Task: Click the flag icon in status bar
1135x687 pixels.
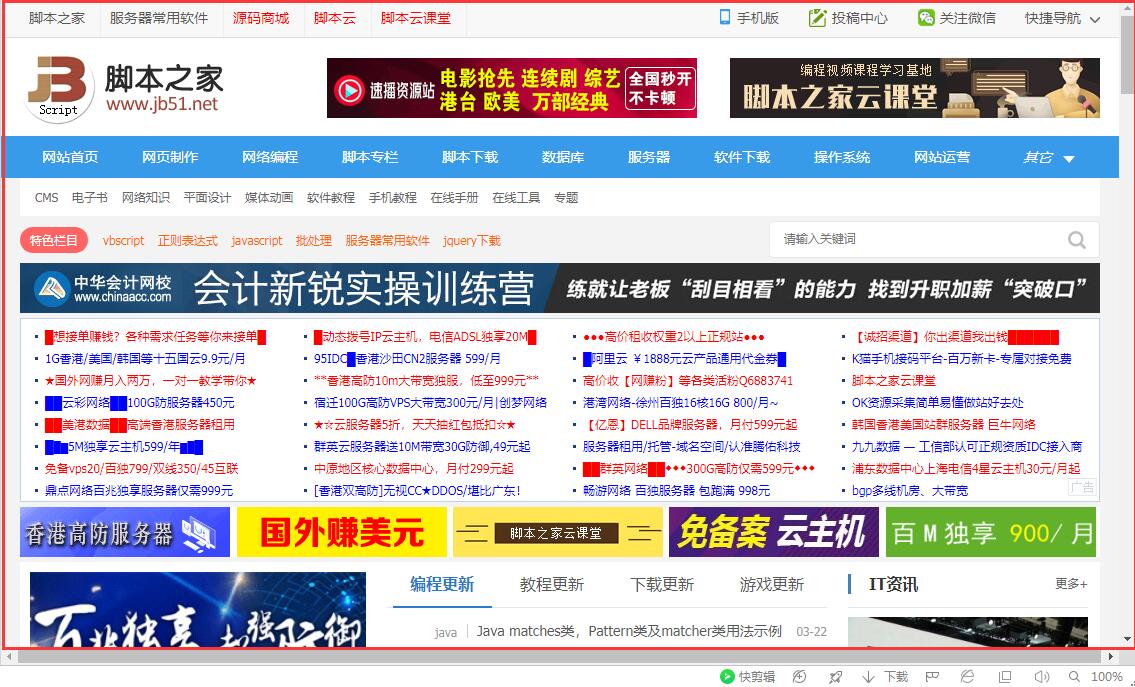Action: pyautogui.click(x=932, y=676)
